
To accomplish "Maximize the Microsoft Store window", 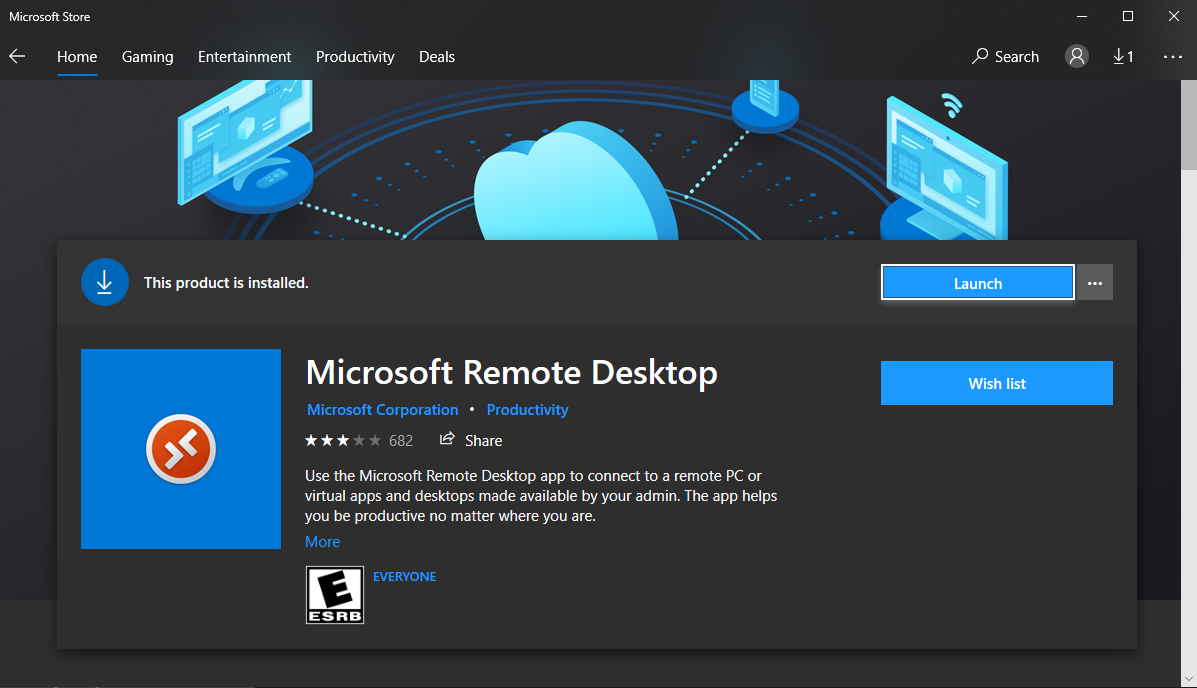I will 1128,16.
